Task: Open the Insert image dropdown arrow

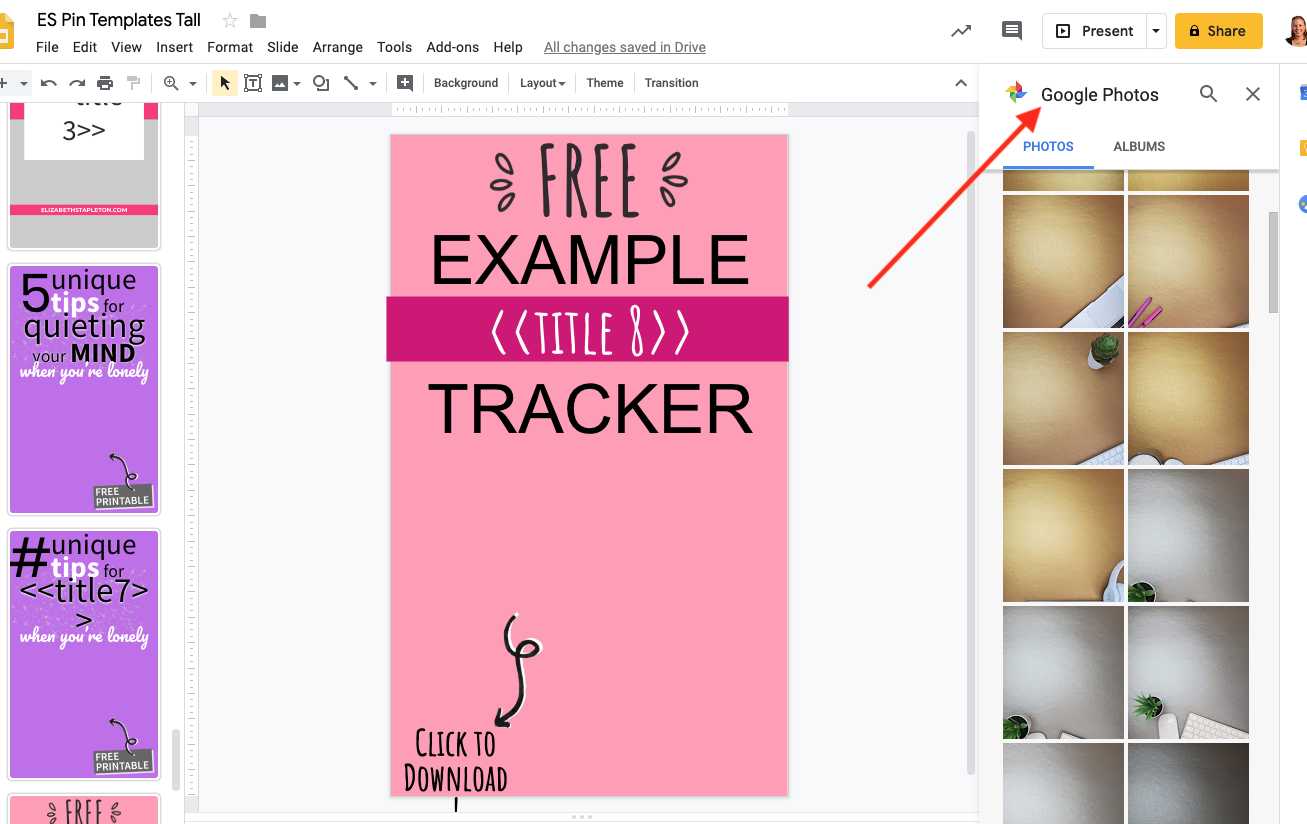Action: pos(297,84)
